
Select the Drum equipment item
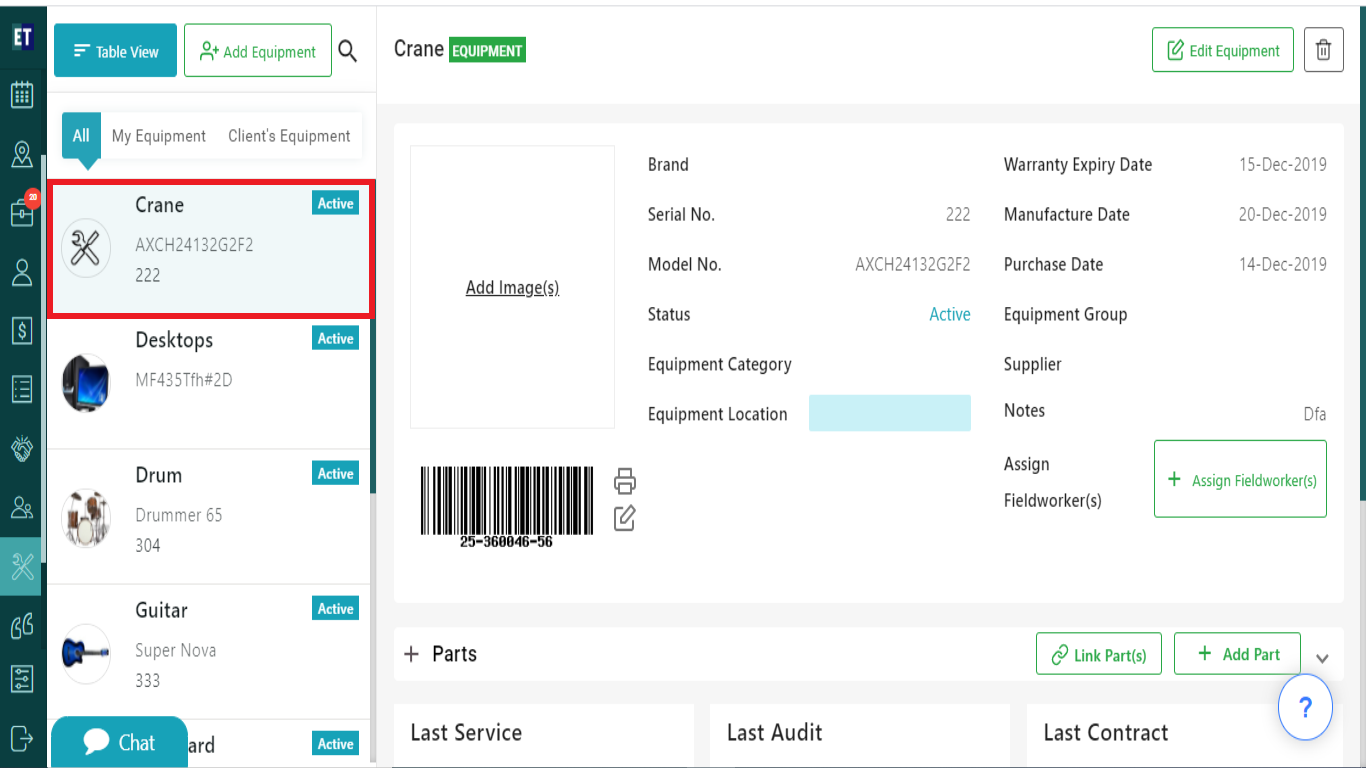click(208, 516)
